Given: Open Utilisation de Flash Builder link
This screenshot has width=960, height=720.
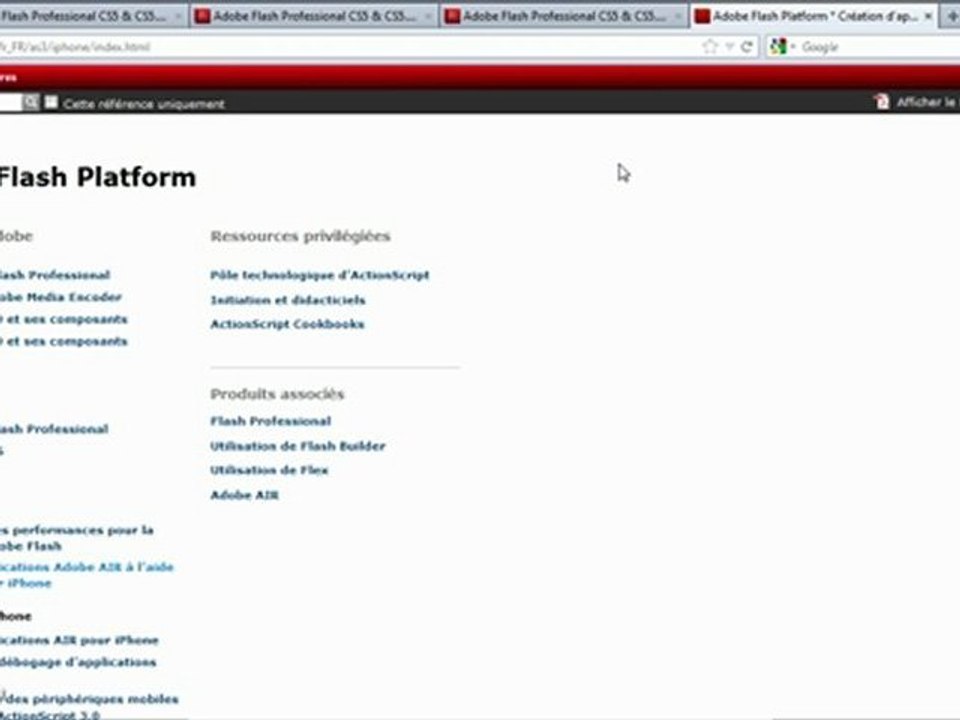Looking at the screenshot, I should (x=298, y=446).
